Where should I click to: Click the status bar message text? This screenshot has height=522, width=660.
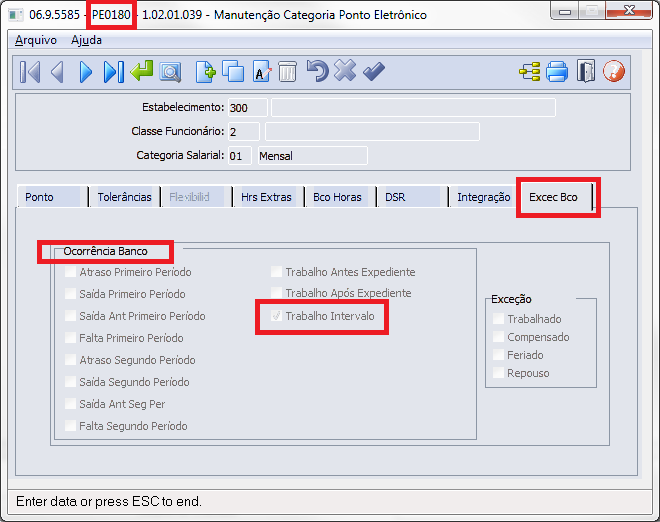click(109, 501)
